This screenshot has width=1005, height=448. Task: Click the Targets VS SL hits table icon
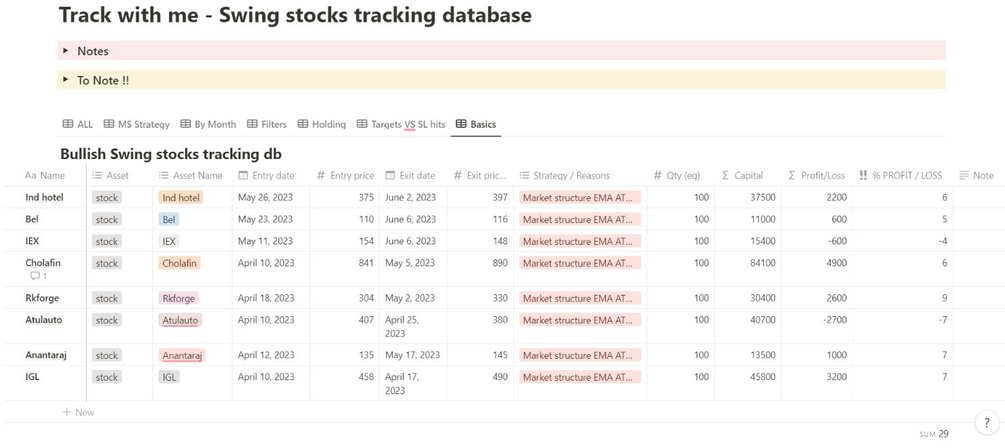362,124
